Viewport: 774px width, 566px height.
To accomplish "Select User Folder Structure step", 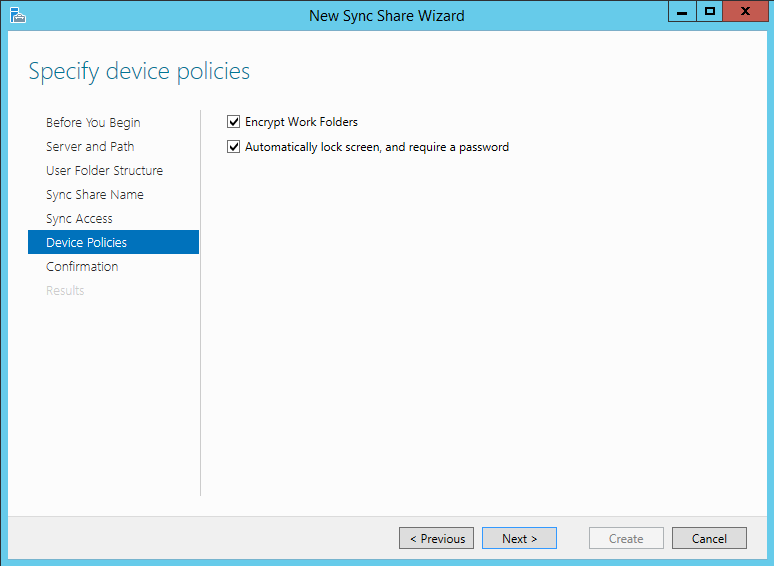I will click(104, 170).
